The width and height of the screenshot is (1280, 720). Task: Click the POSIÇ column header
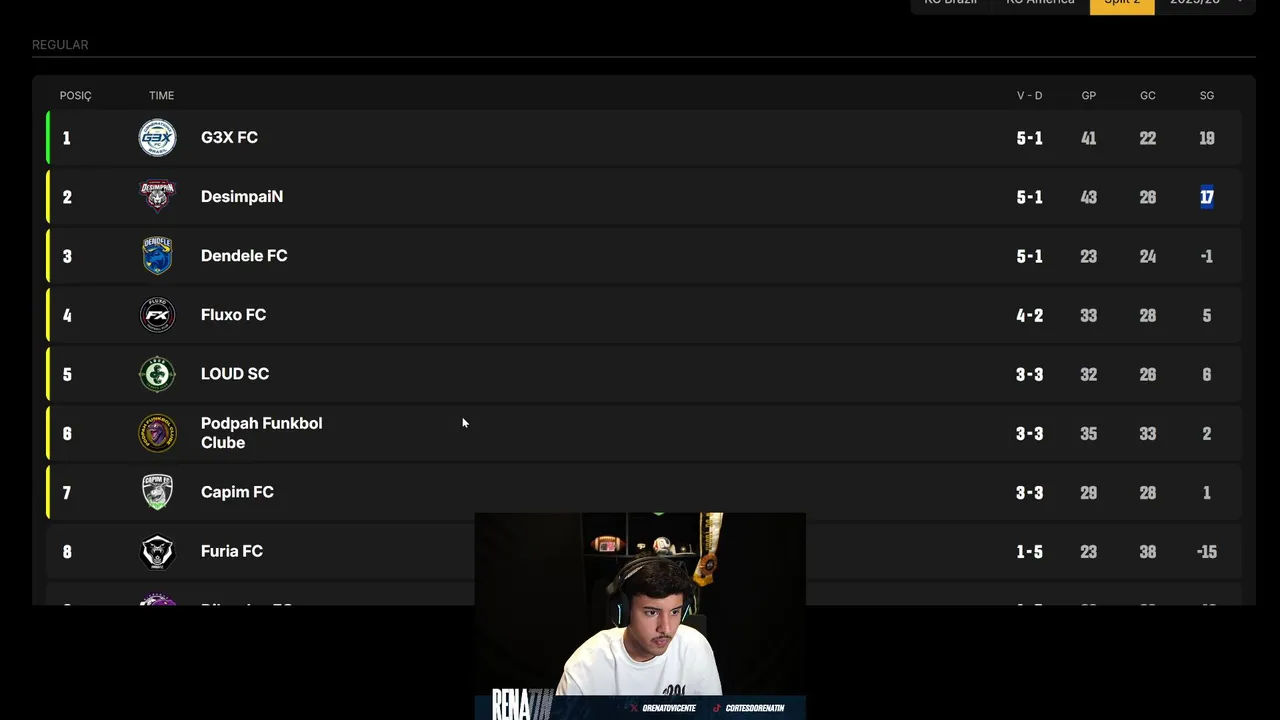pos(75,96)
